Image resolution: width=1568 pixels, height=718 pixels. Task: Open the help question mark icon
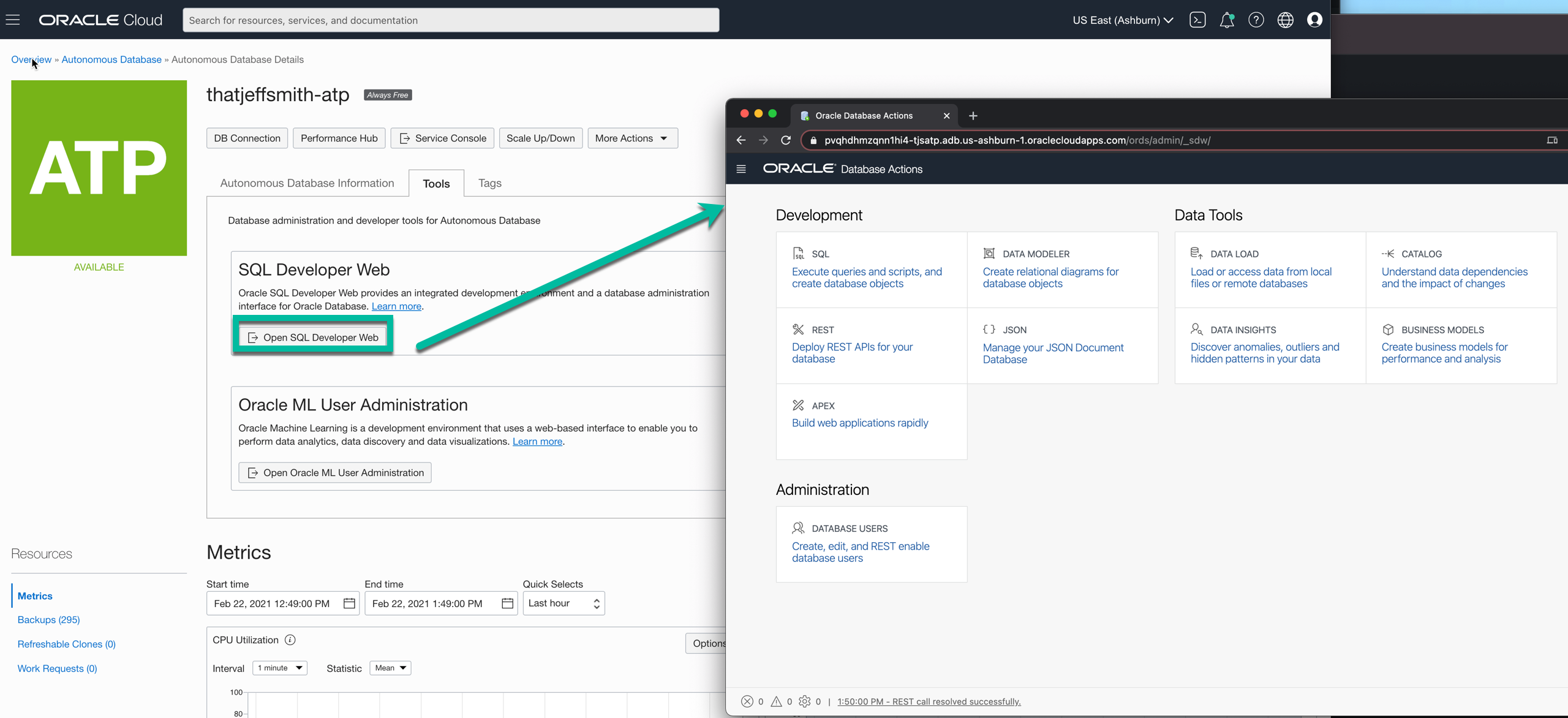coord(1256,20)
